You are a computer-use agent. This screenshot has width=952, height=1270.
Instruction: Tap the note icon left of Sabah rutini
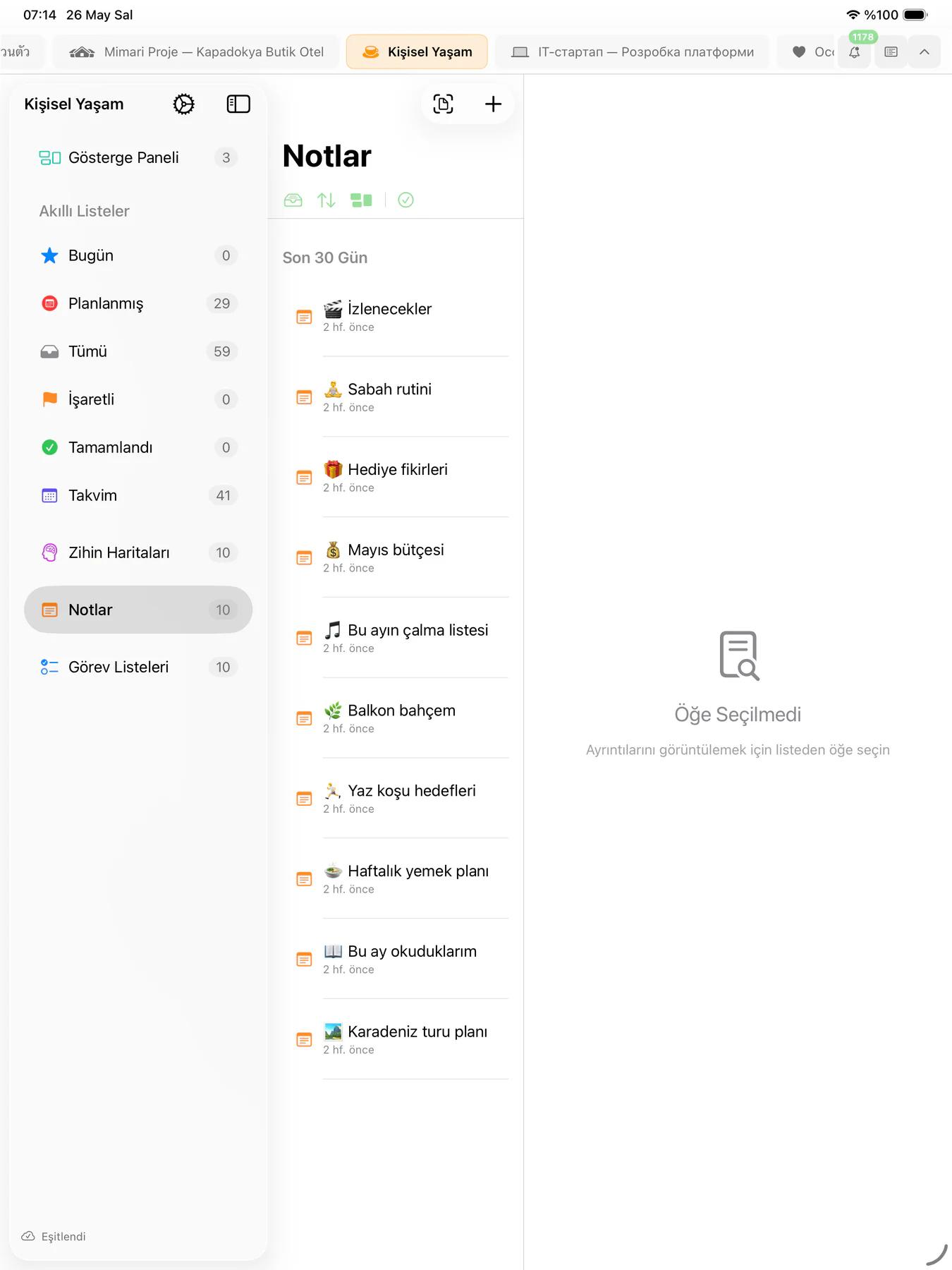point(304,397)
